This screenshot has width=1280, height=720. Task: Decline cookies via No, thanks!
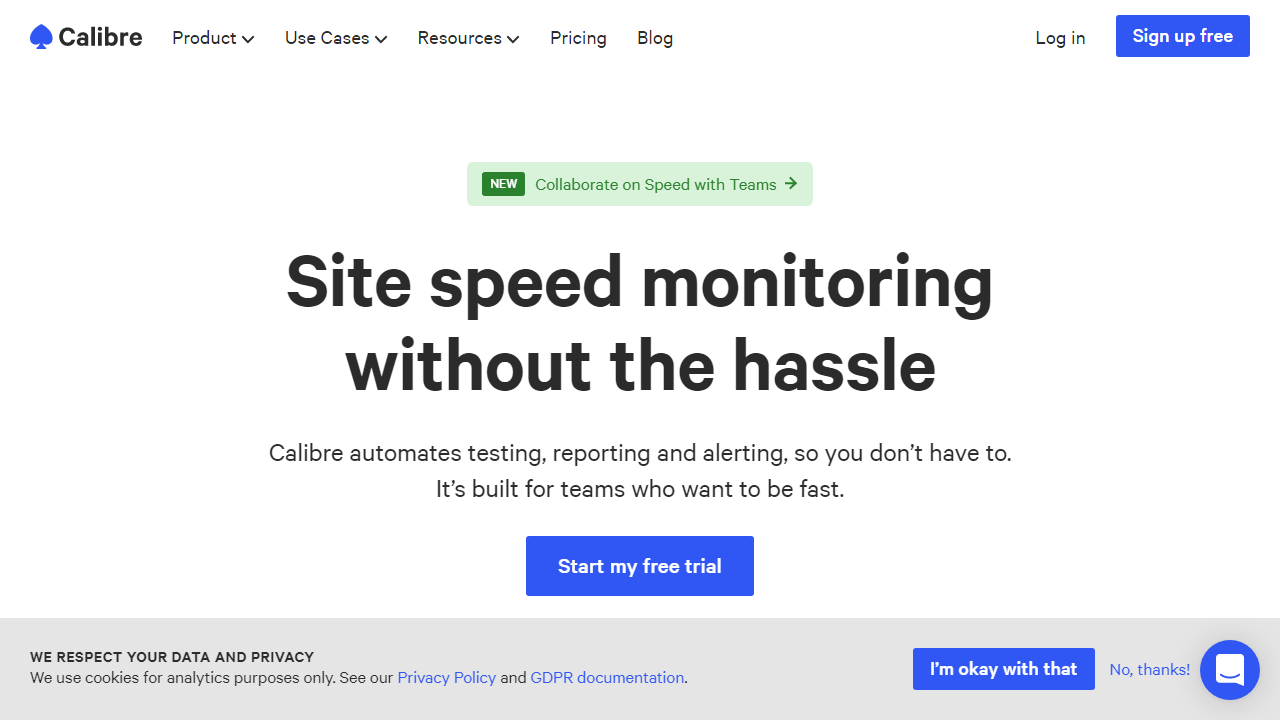1150,670
